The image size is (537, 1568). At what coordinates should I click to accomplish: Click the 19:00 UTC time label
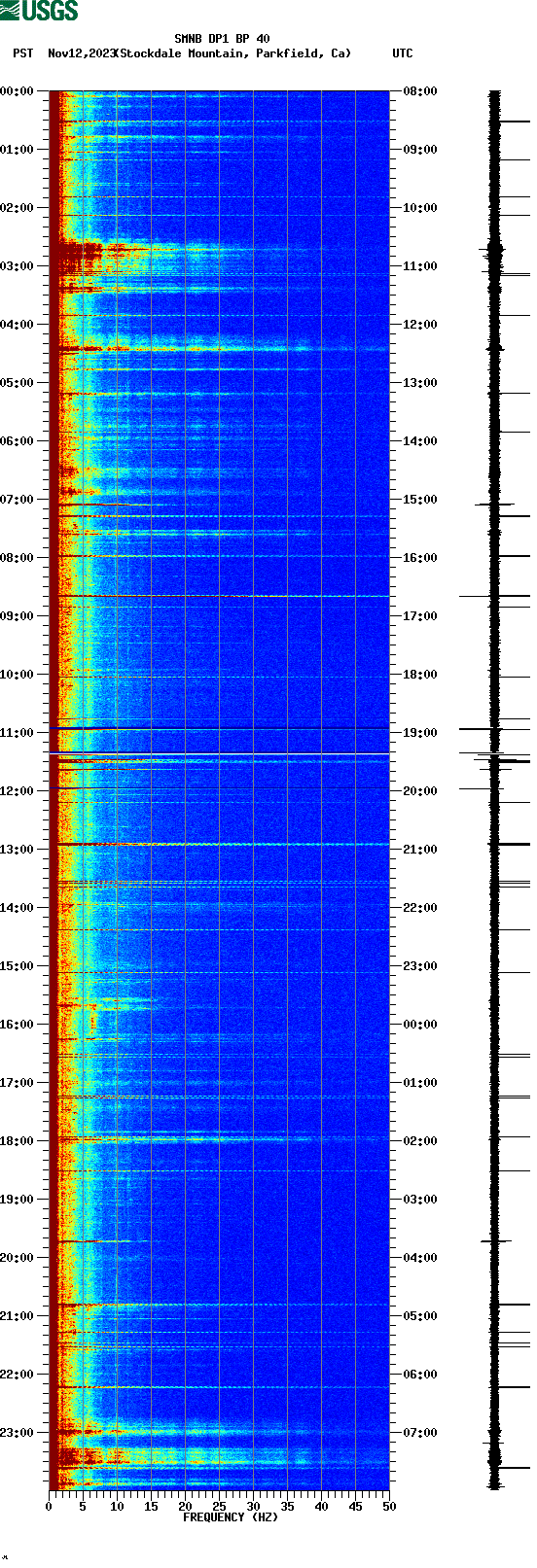(420, 733)
